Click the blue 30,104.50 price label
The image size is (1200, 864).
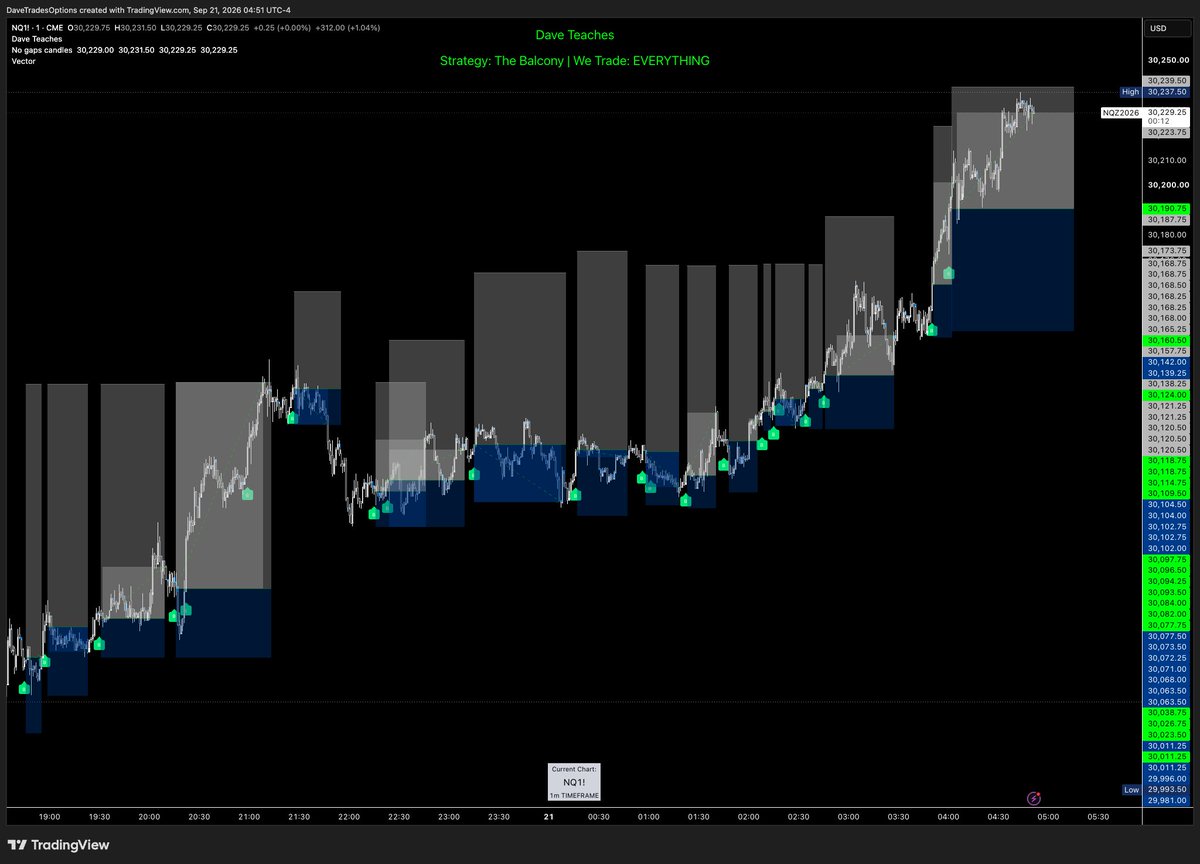coord(1167,504)
